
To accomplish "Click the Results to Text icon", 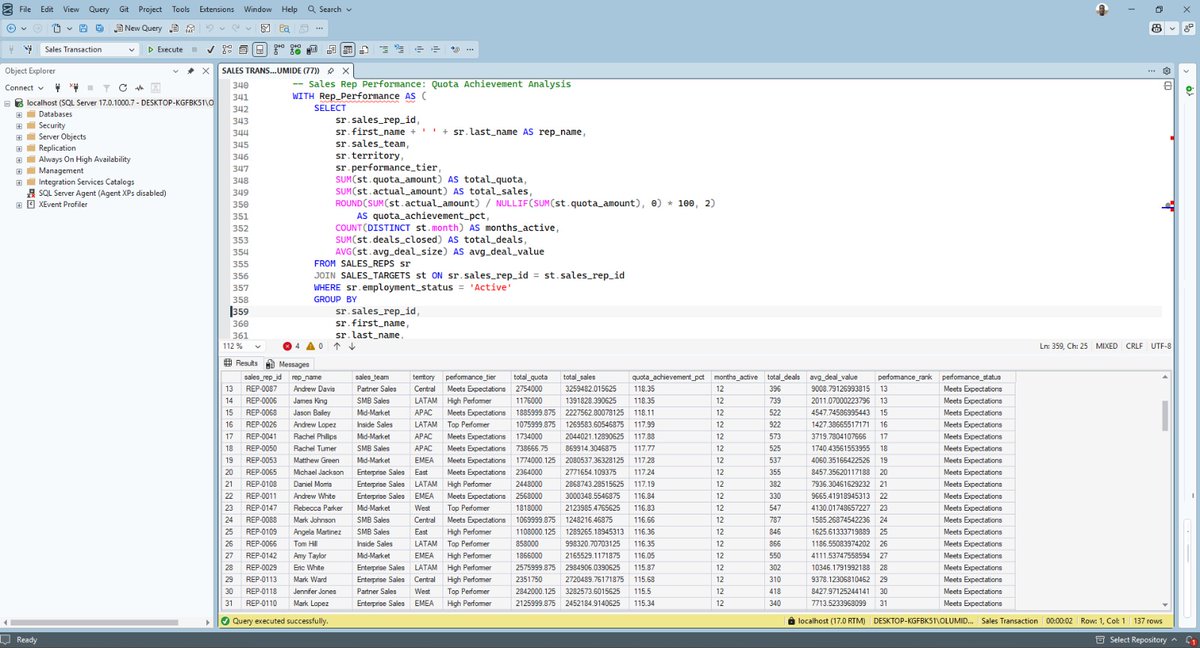I will [331, 49].
